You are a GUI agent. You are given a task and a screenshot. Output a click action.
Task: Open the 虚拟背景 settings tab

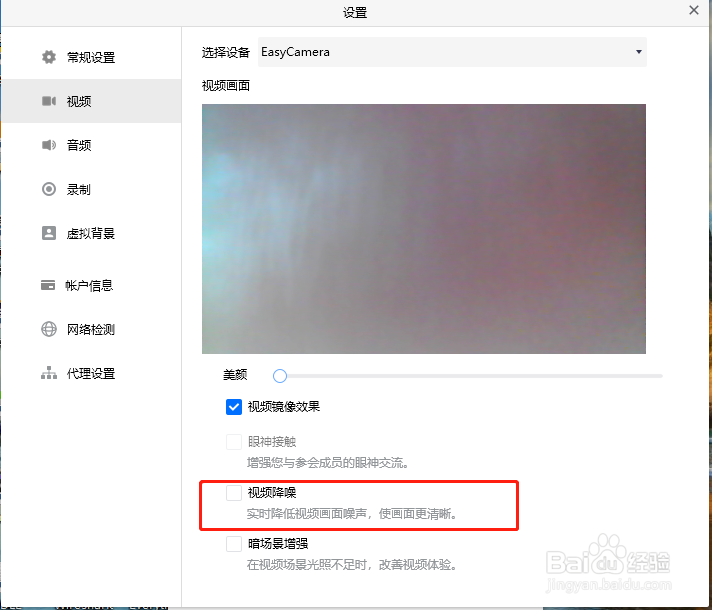coord(91,233)
